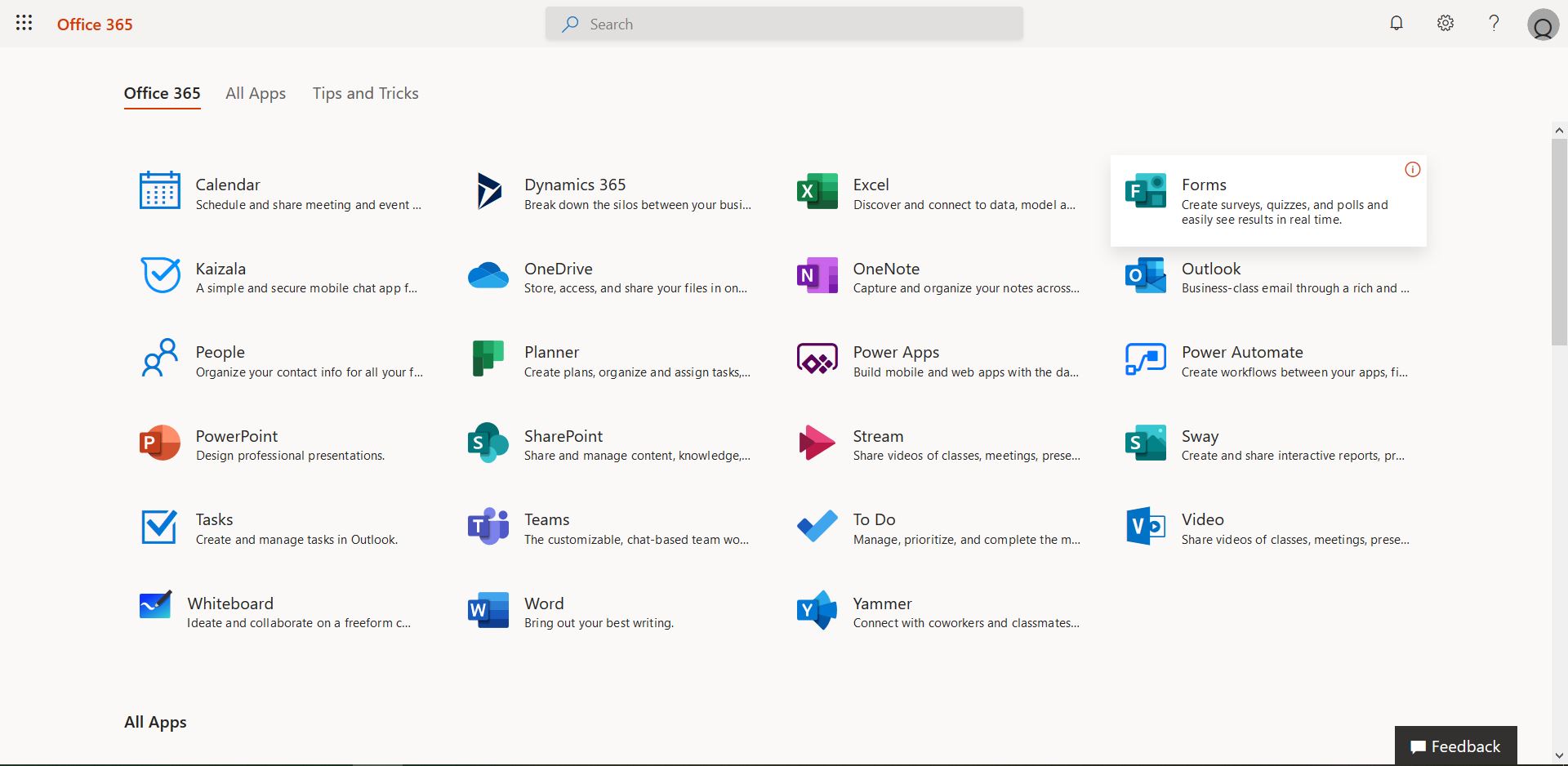Open the Excel title link
This screenshot has width=1568, height=766.
click(871, 185)
